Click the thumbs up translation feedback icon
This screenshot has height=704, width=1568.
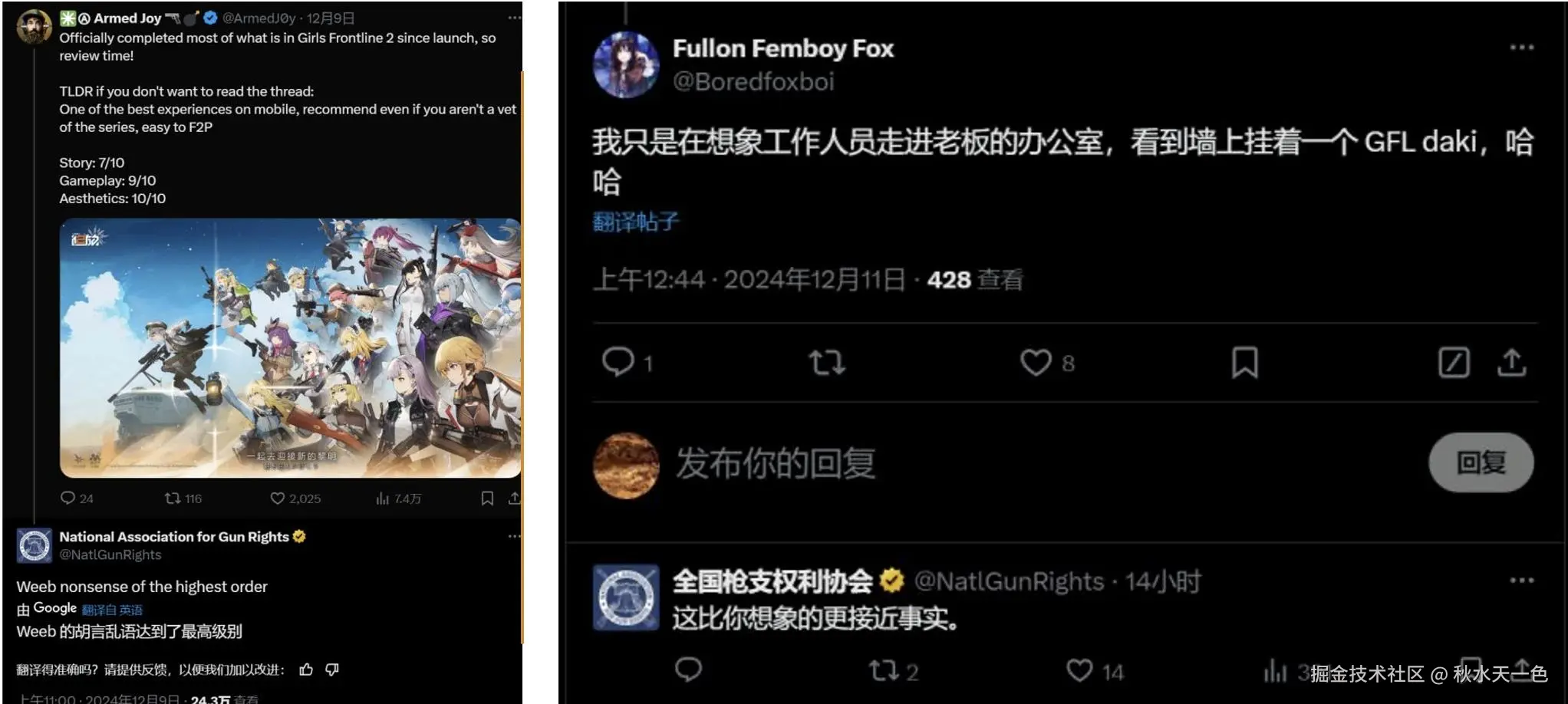(306, 669)
